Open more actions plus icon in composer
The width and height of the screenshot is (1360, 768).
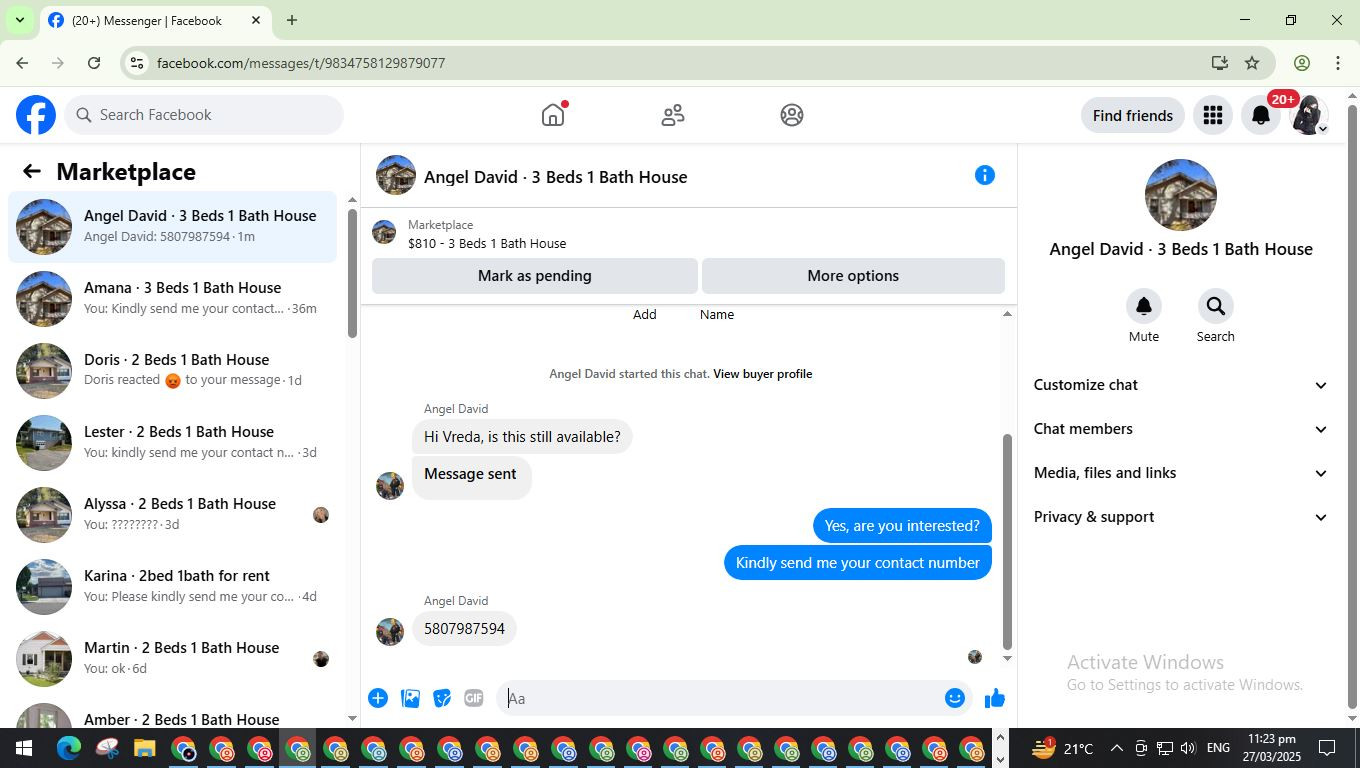click(378, 698)
